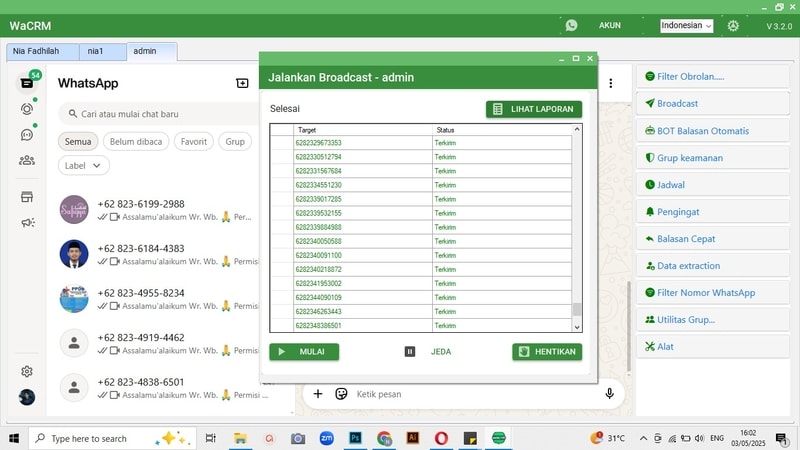Click the Ketik pesan message field
Viewport: 800px width, 450px height.
coord(474,394)
